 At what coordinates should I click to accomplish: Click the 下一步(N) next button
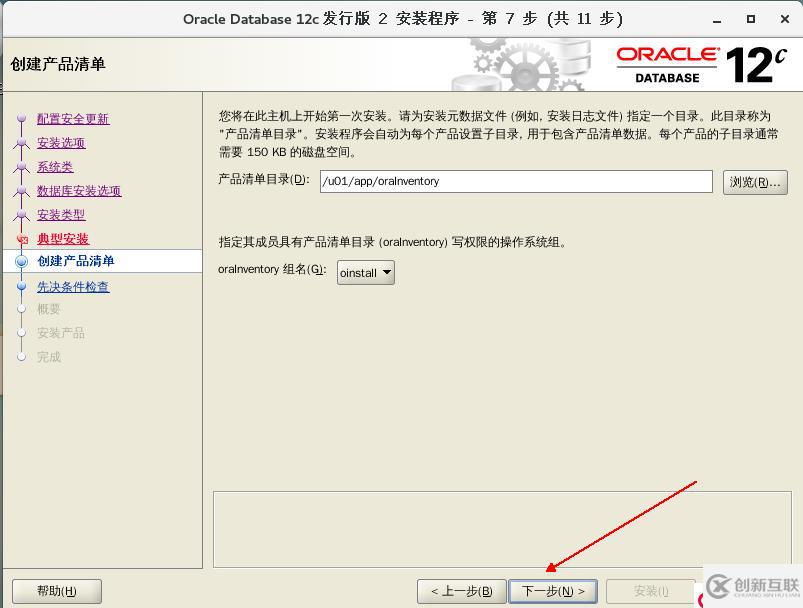(x=553, y=591)
